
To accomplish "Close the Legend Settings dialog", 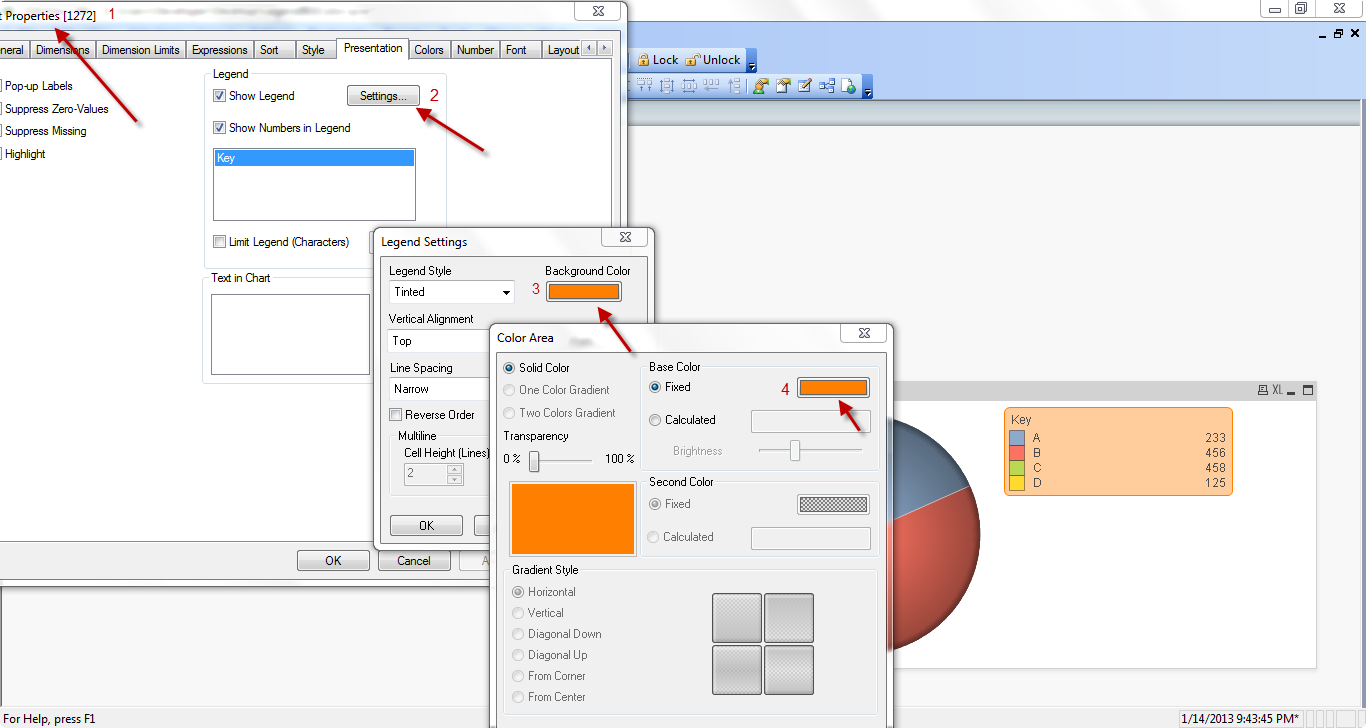I will (625, 237).
